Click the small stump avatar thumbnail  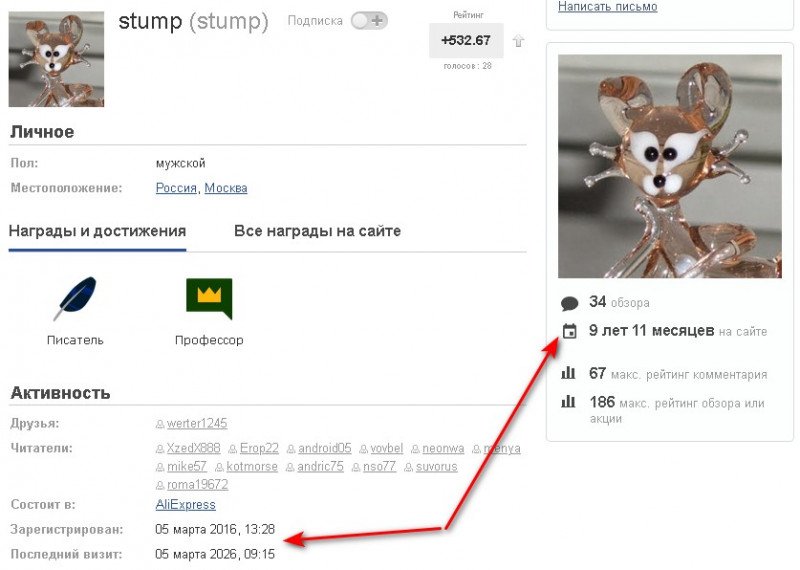[56, 59]
